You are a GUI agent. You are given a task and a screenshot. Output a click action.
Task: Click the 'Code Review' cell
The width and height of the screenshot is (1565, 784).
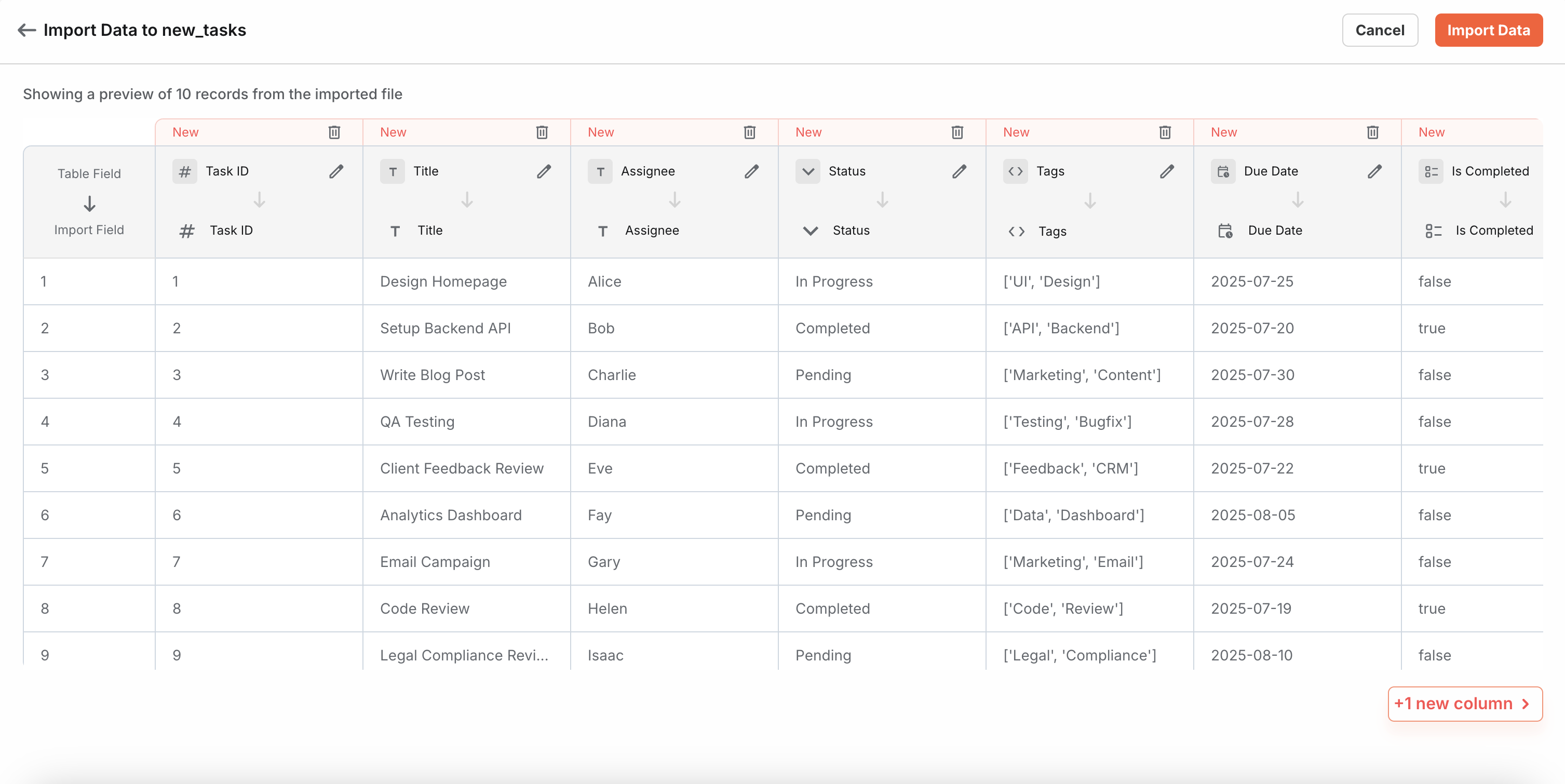(467, 609)
